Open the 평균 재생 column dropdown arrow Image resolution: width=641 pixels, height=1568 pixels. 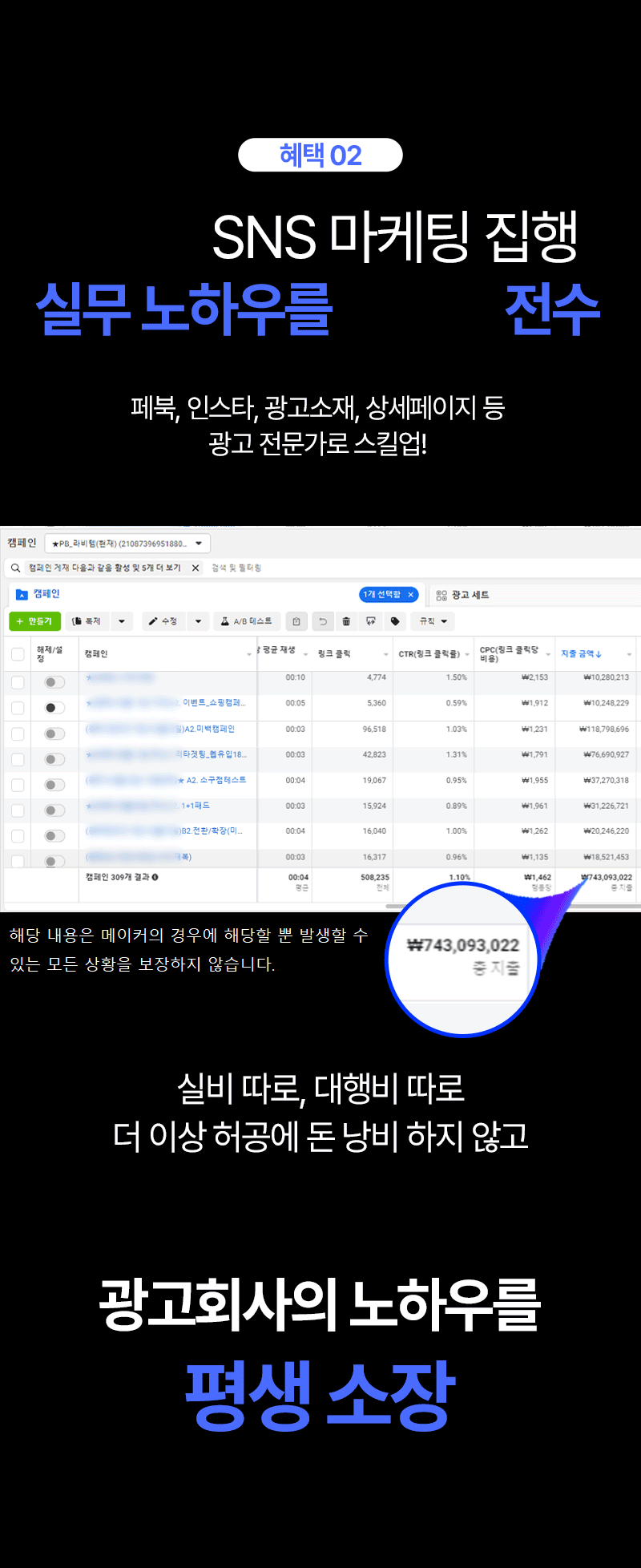tap(306, 655)
